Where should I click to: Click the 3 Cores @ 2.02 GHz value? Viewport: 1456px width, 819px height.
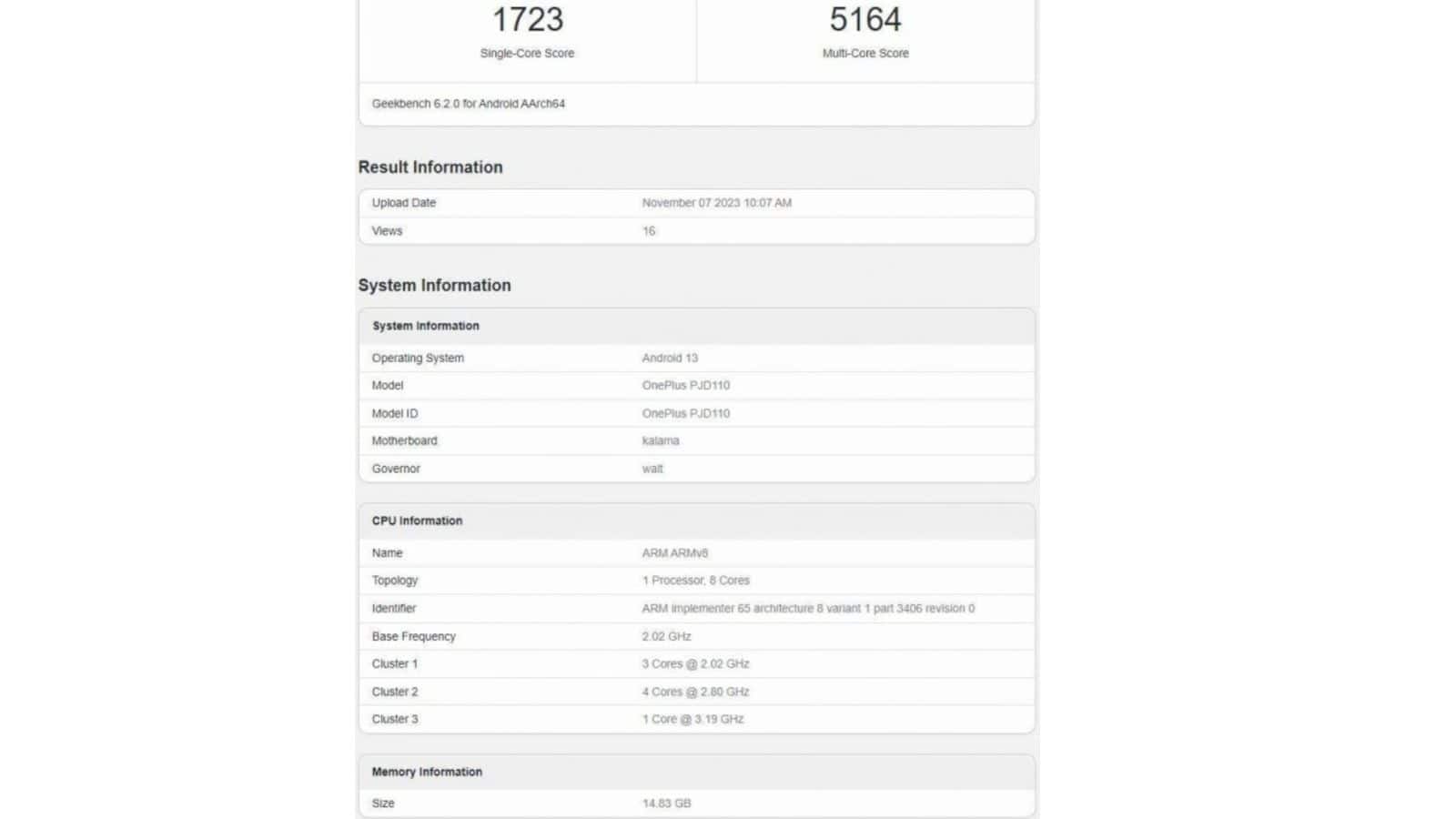point(696,664)
